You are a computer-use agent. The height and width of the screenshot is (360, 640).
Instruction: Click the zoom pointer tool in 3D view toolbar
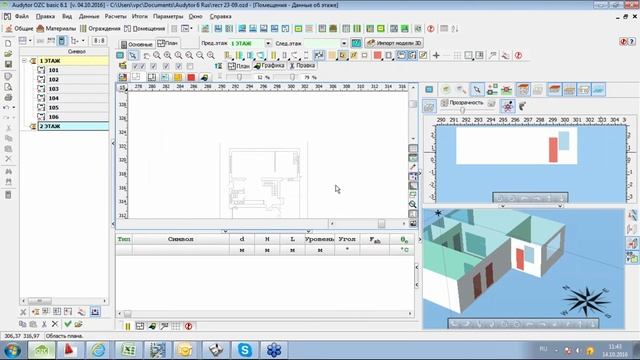[x=477, y=89]
